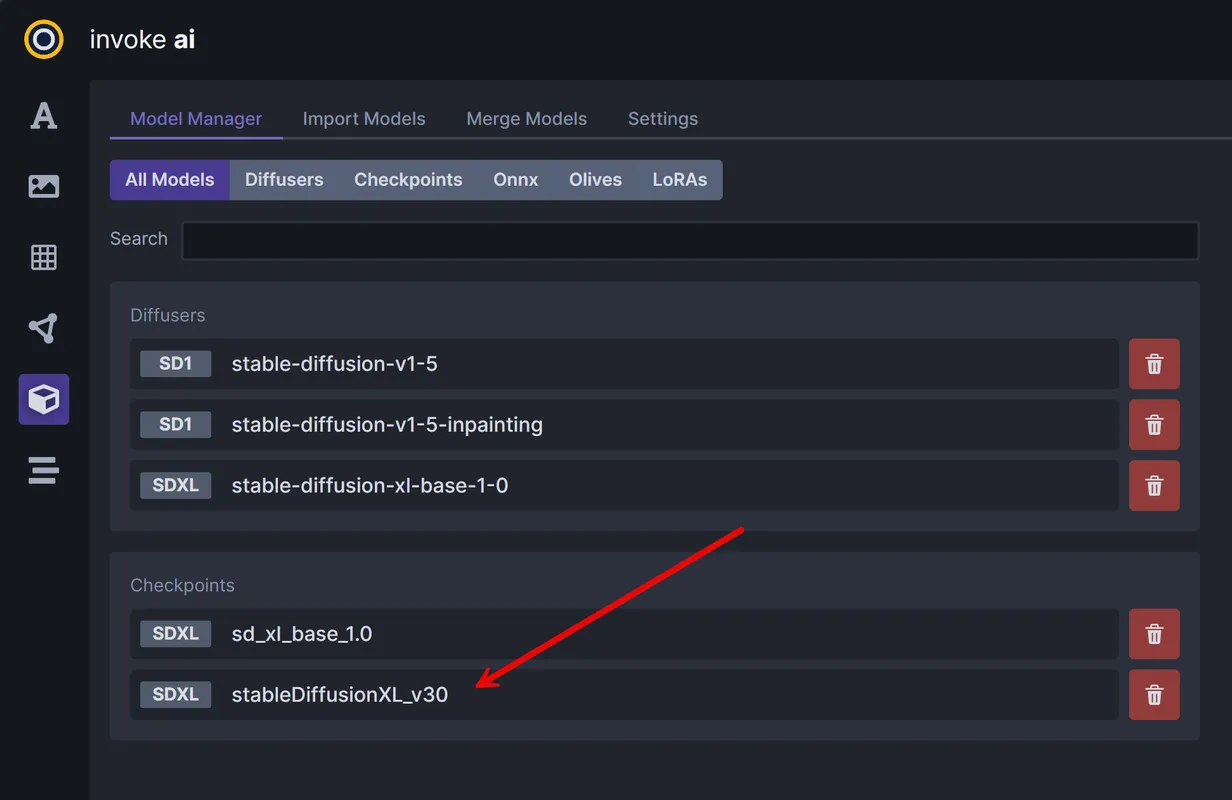Open the Text to Image sidebar icon
1232x800 pixels.
[x=43, y=116]
